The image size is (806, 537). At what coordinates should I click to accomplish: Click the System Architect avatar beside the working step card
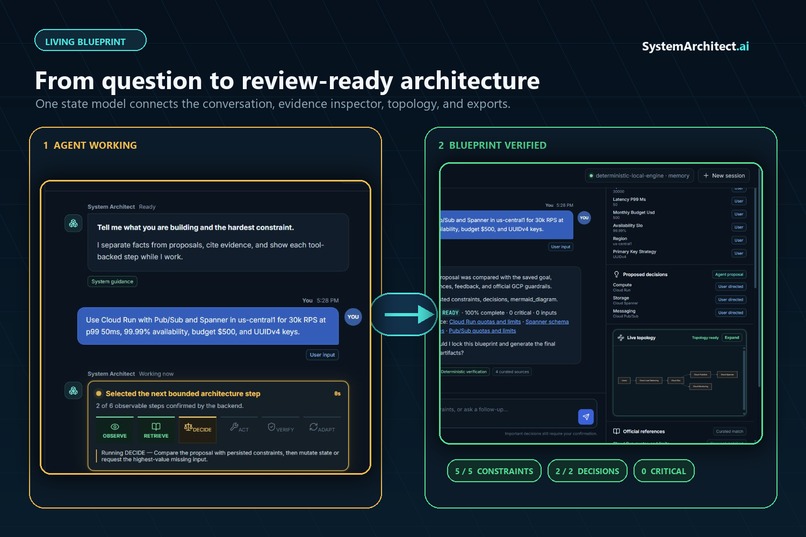pos(74,391)
